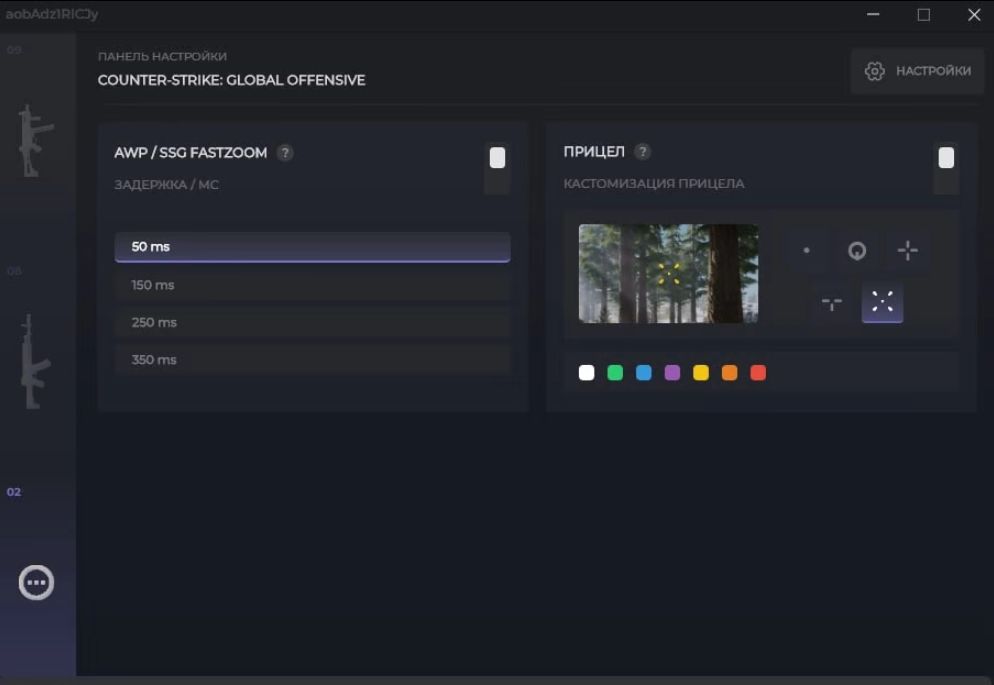
Task: Select the dot crosshair style
Action: (x=807, y=251)
